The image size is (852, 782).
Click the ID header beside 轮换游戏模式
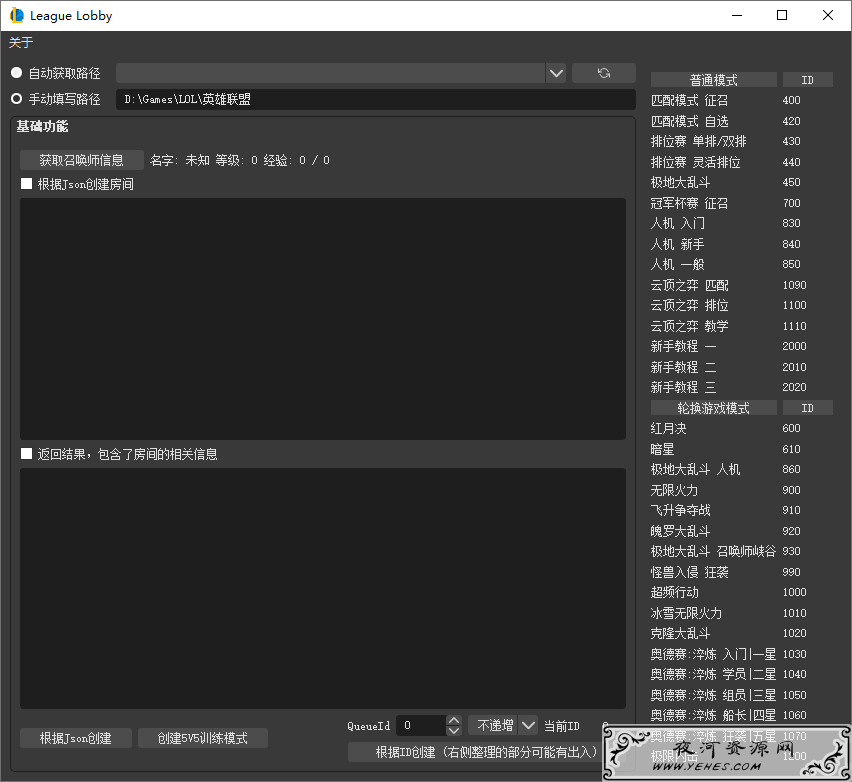click(x=807, y=408)
